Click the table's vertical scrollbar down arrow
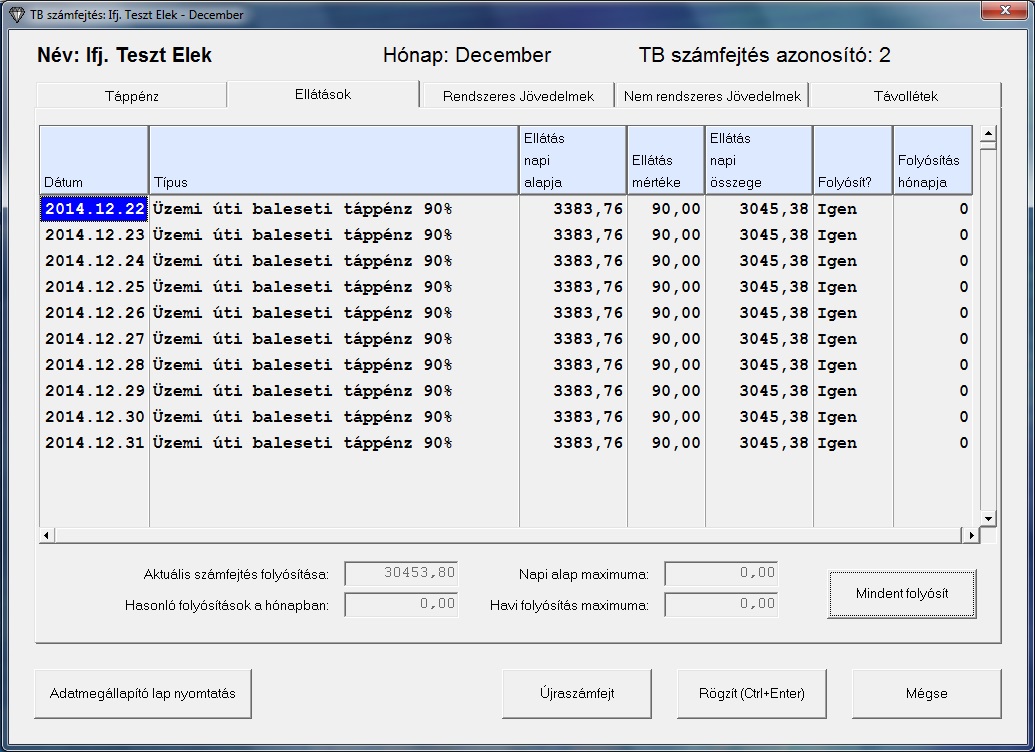The width and height of the screenshot is (1035, 752). coord(988,518)
